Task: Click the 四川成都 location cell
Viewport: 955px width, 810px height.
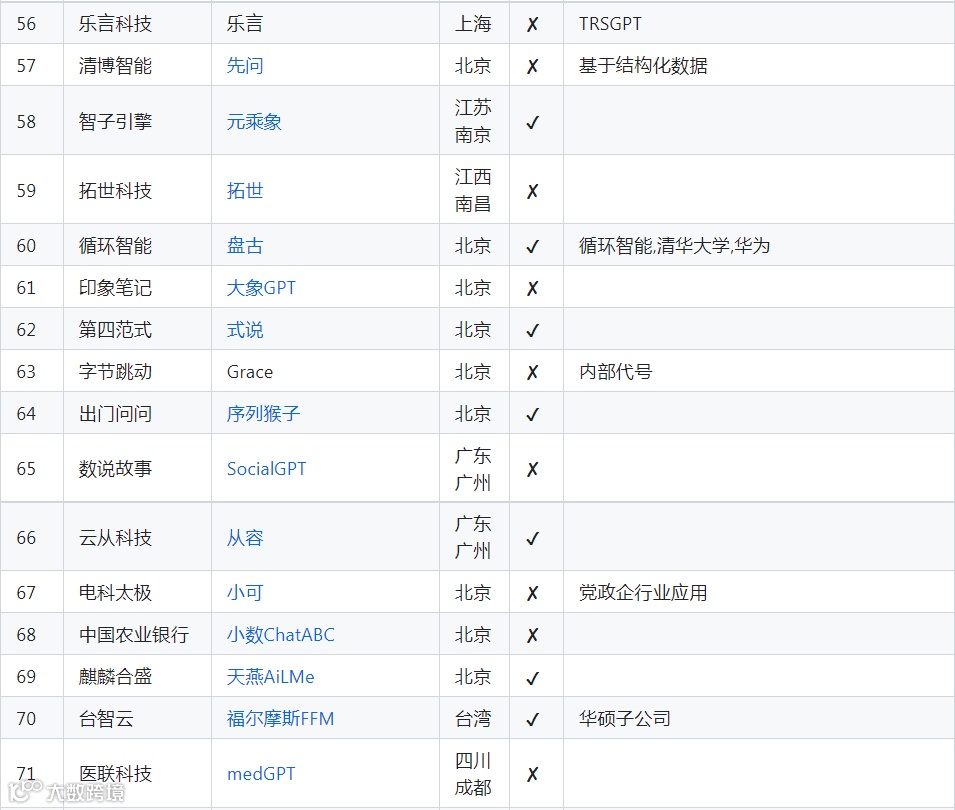Action: (x=473, y=774)
